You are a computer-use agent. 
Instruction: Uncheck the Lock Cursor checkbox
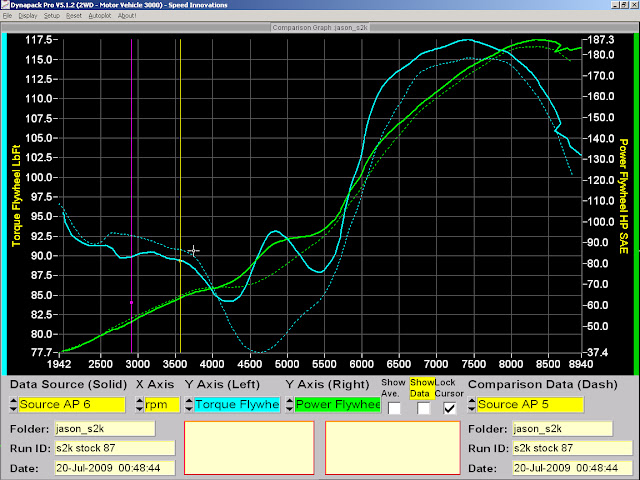pyautogui.click(x=450, y=408)
